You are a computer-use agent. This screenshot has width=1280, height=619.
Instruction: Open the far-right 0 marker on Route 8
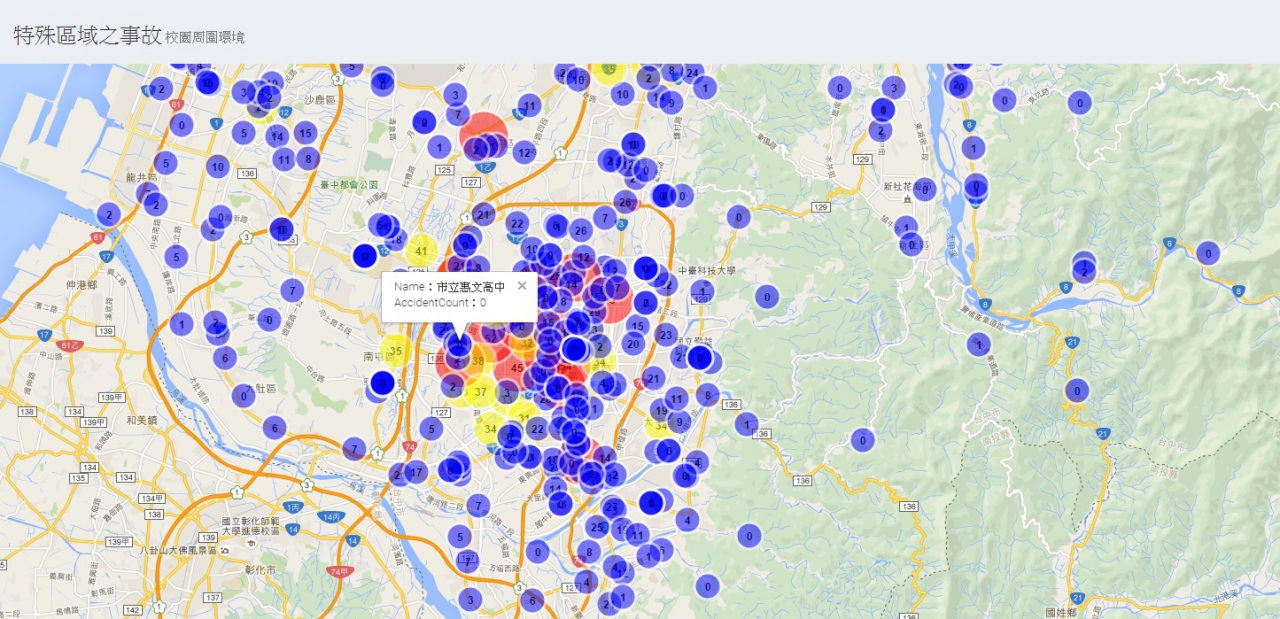[1208, 254]
